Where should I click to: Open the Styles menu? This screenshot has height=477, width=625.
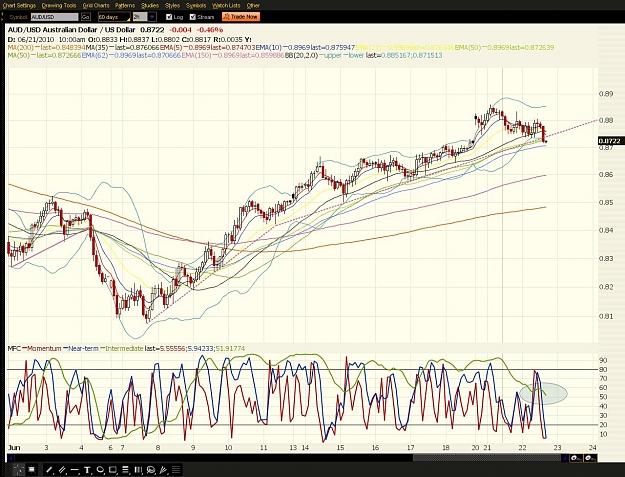(172, 6)
